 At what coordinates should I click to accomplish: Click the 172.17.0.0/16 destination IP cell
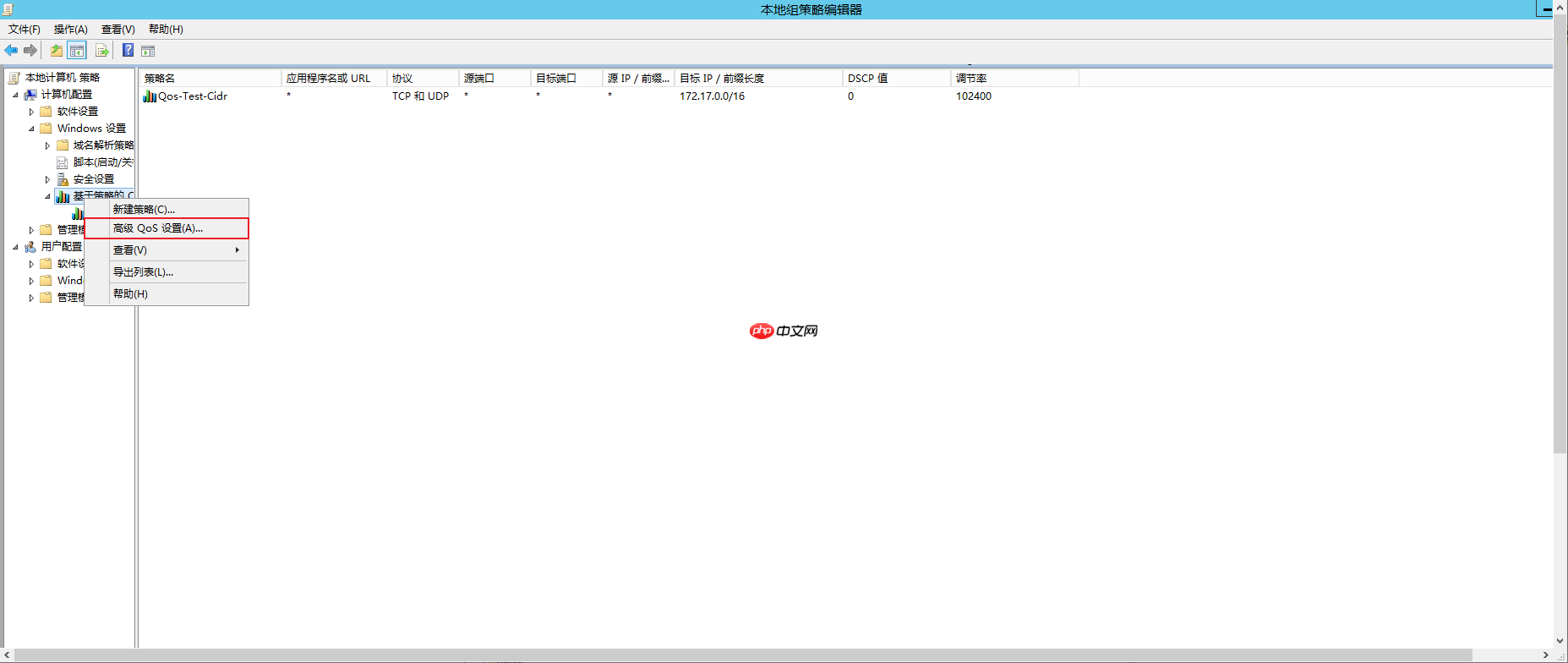(x=713, y=96)
